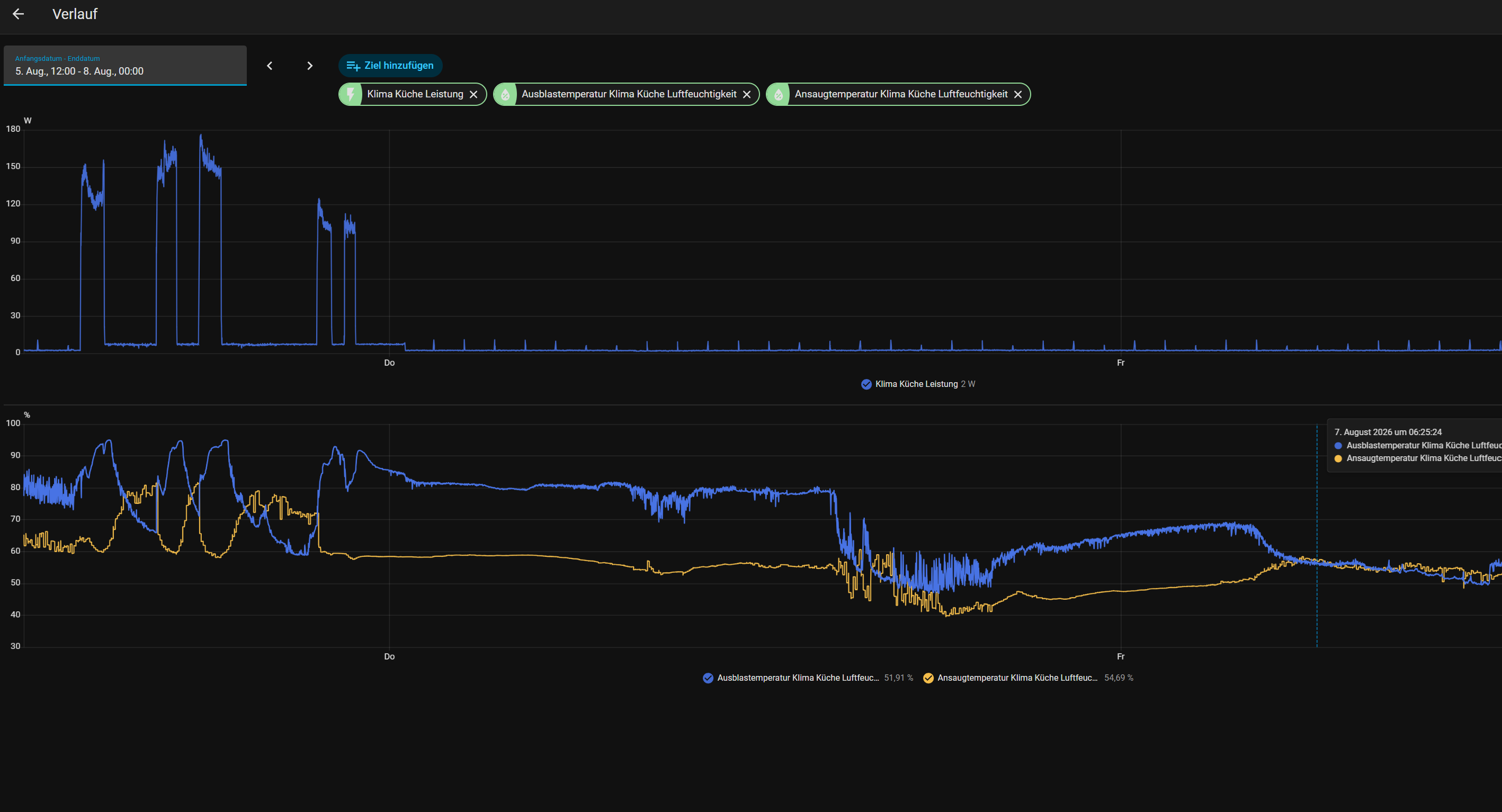This screenshot has width=1502, height=812.
Task: Click the blue Ausblastemperatur dot in the tooltip
Action: click(1338, 446)
